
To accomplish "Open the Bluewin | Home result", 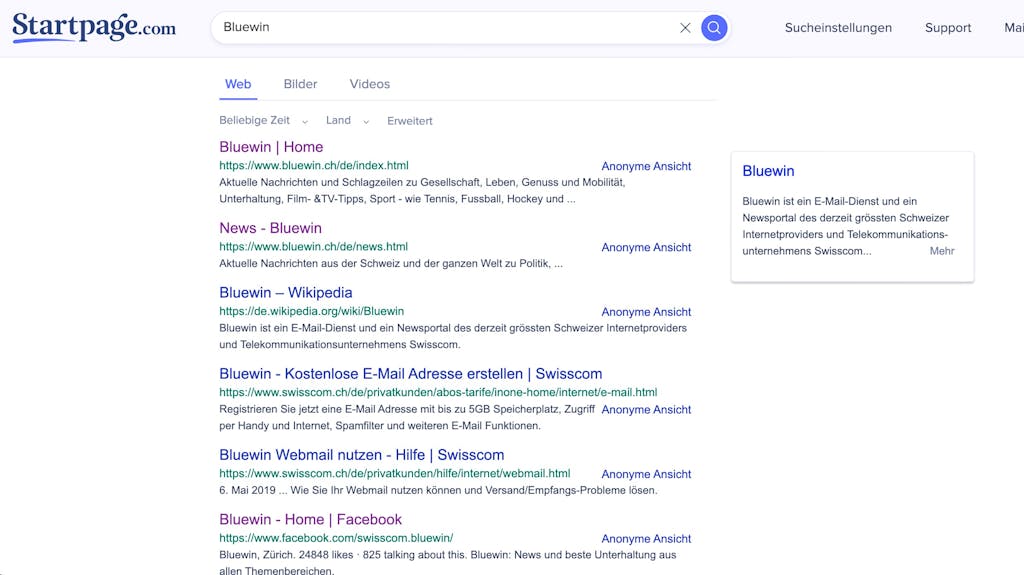I will [271, 147].
